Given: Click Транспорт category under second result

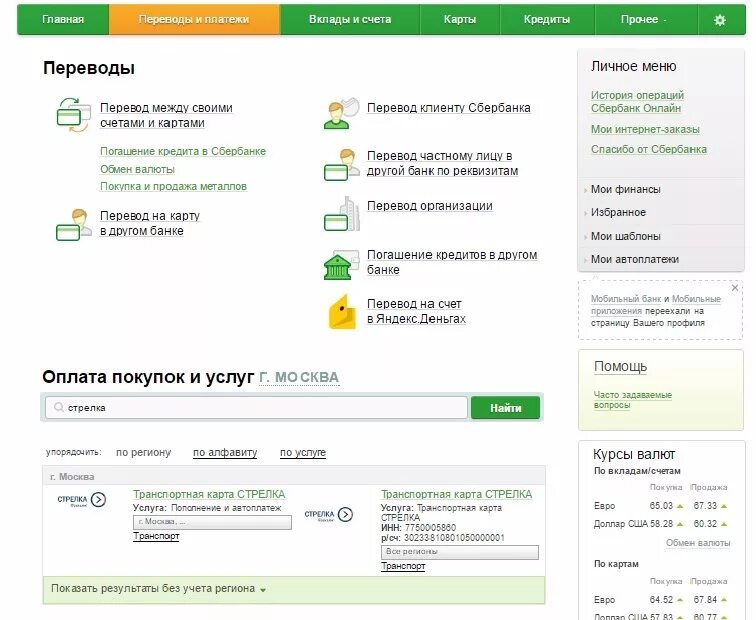Looking at the screenshot, I should coord(403,566).
